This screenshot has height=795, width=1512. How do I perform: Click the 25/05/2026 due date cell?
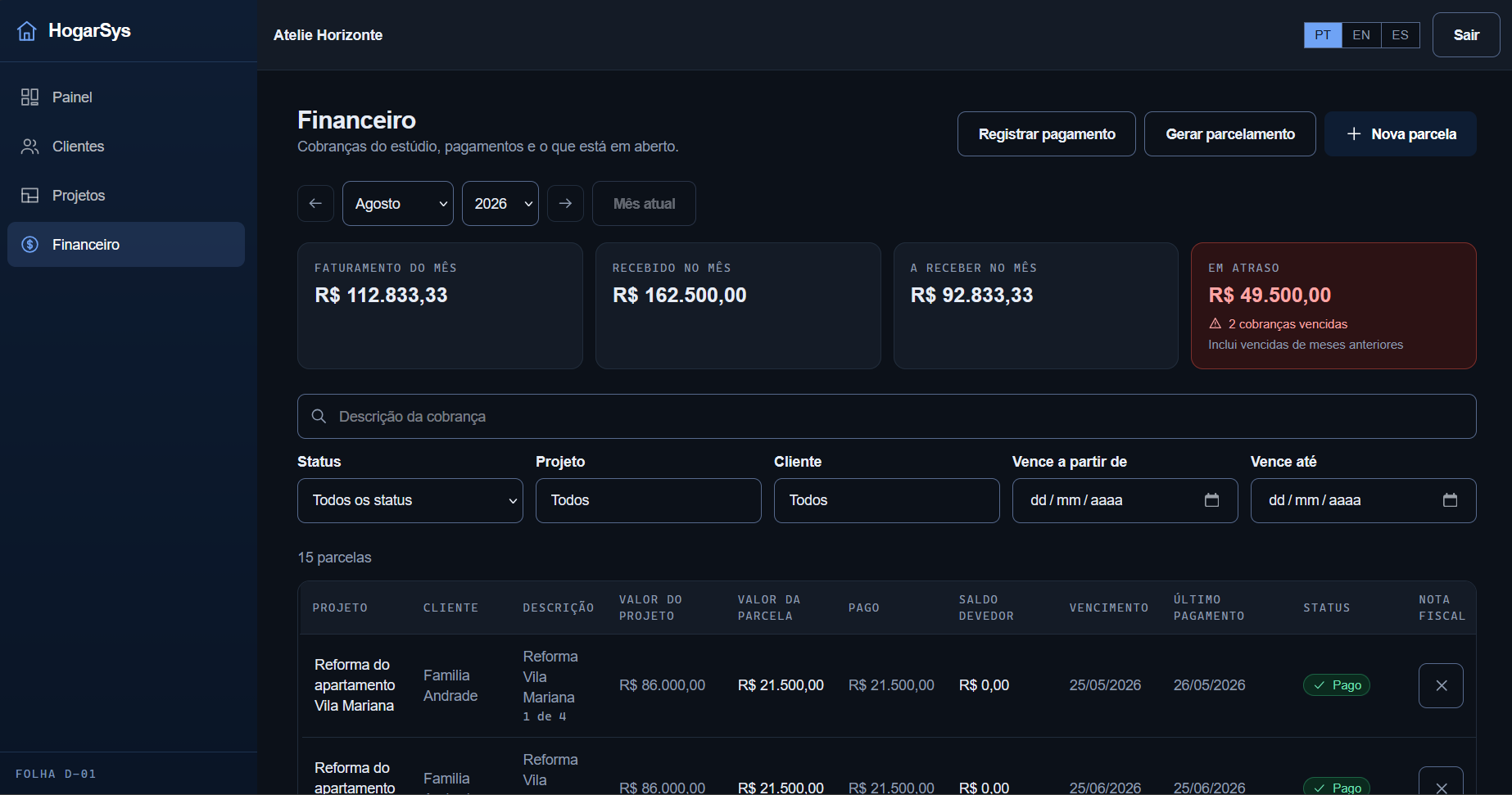[1105, 685]
